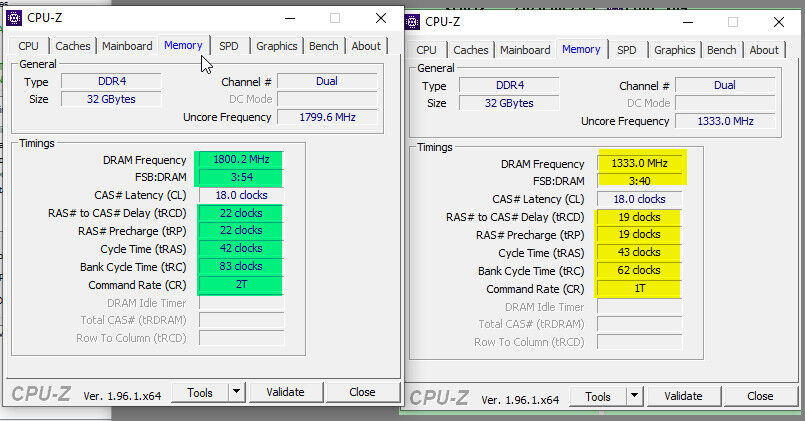Switch to Bench tab in right window
The height and width of the screenshot is (421, 805).
pos(721,50)
